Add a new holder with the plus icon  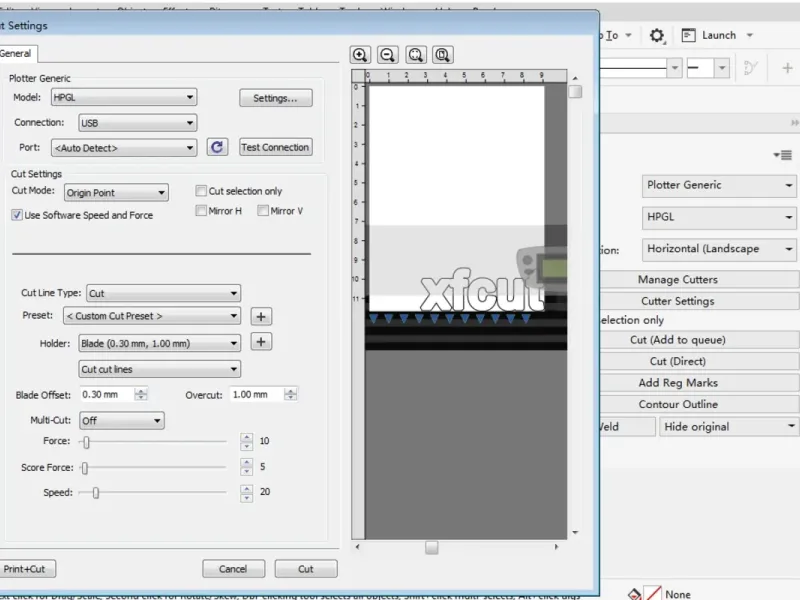[x=260, y=342]
